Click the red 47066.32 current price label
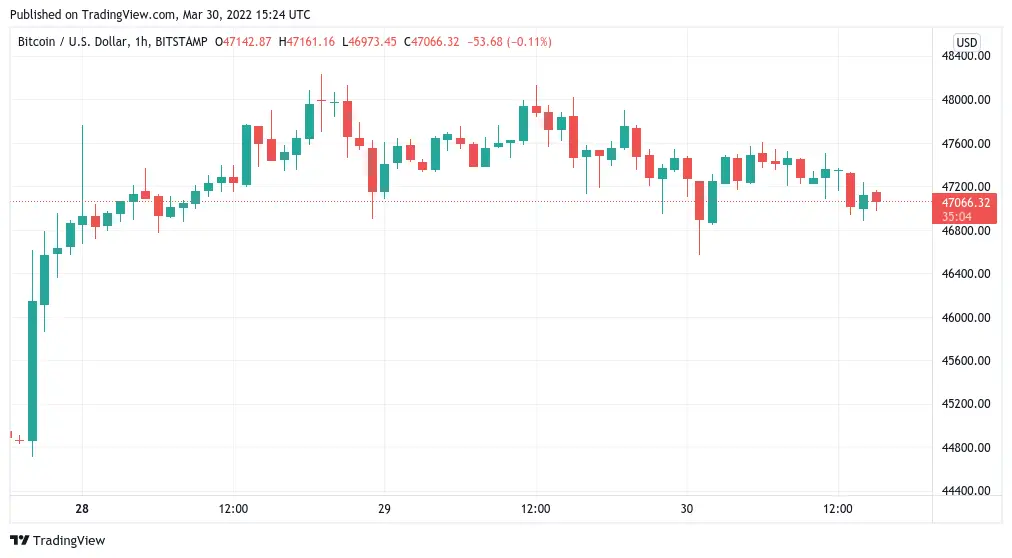 point(965,203)
